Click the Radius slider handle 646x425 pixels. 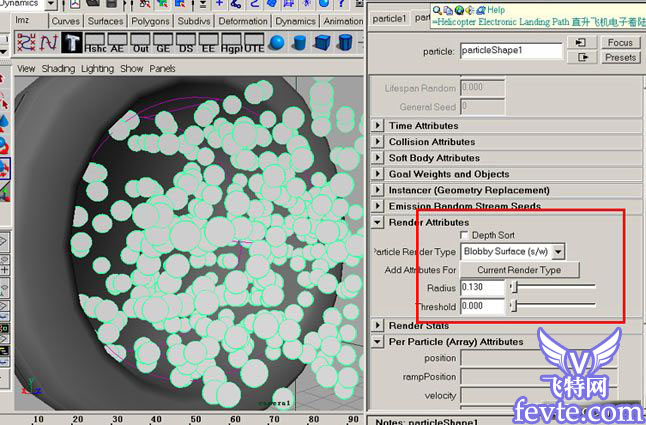coord(513,287)
